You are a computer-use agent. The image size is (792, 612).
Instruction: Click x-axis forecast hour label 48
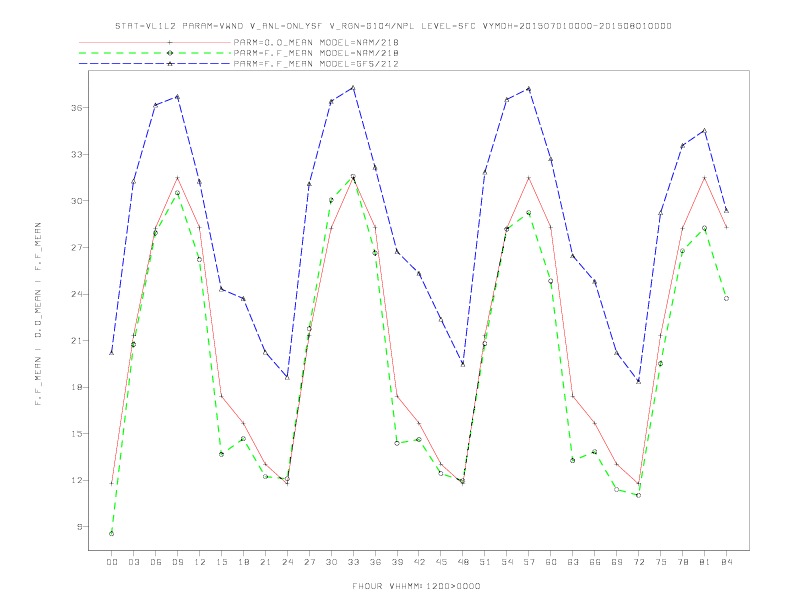(x=463, y=562)
